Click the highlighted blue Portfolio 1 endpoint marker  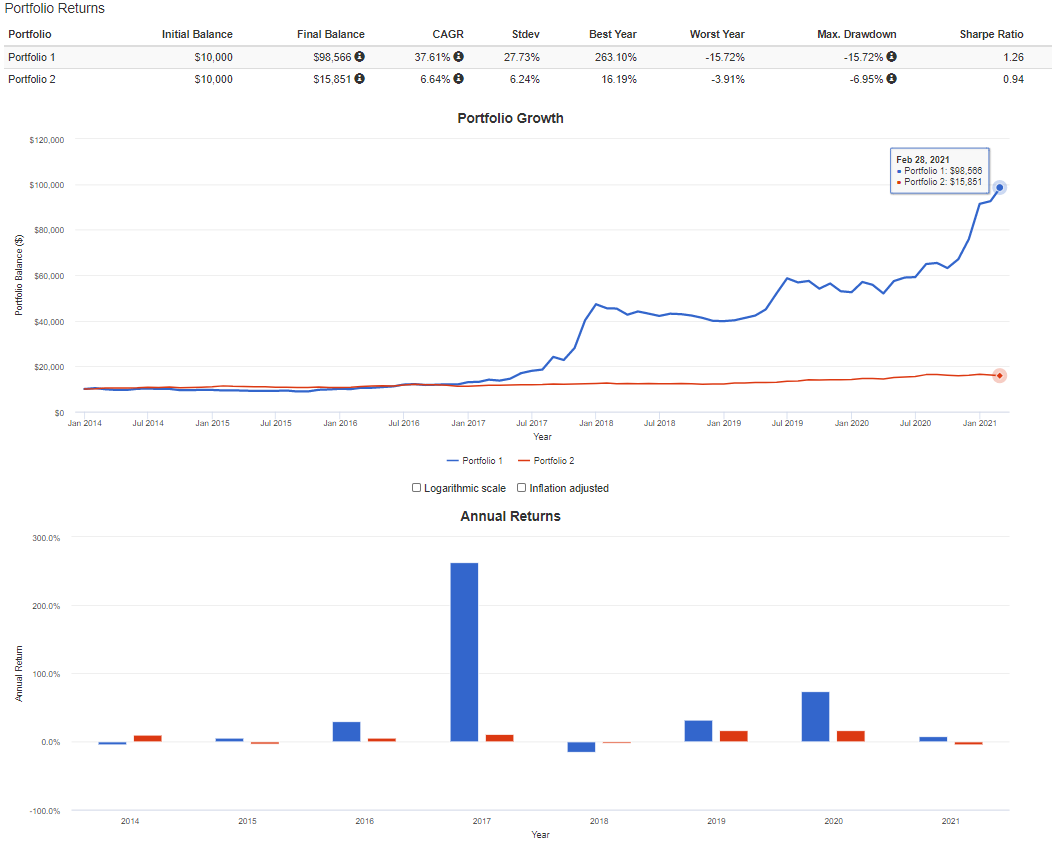tap(999, 187)
